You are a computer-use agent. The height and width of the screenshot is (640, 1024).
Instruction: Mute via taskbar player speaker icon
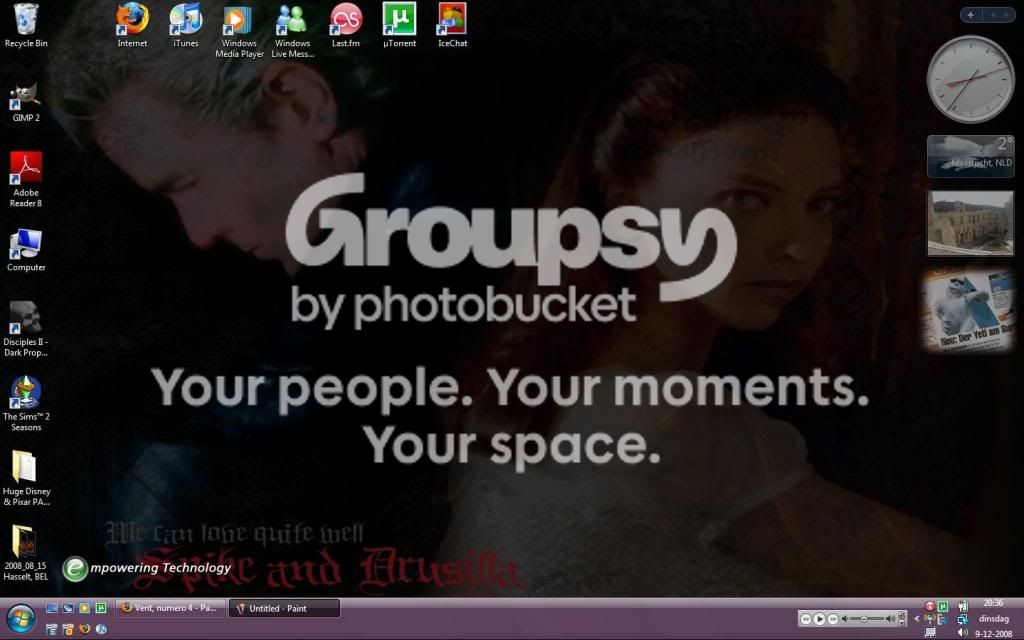coord(844,618)
